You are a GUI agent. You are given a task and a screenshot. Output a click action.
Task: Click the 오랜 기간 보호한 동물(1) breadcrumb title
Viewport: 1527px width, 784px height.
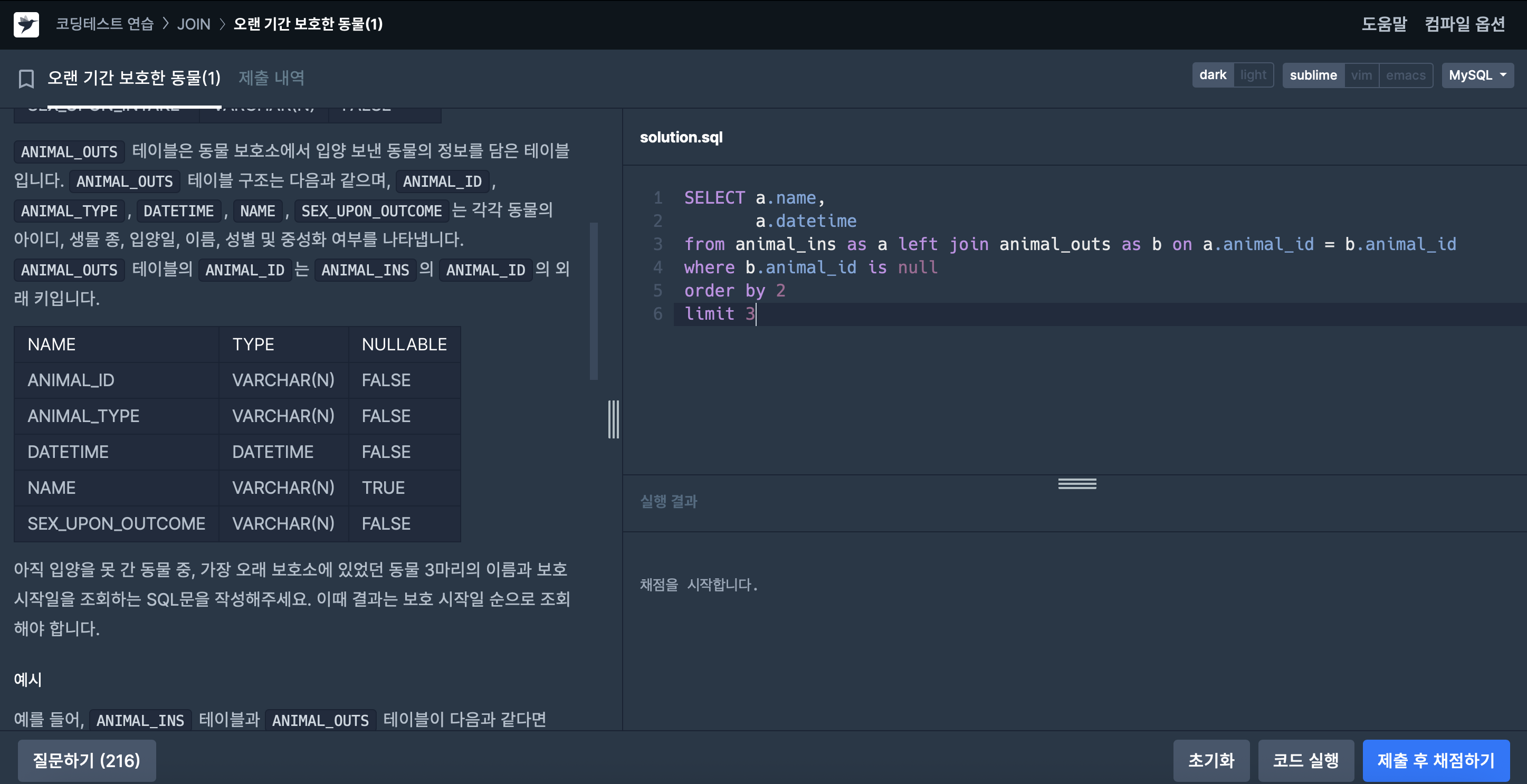coord(308,24)
